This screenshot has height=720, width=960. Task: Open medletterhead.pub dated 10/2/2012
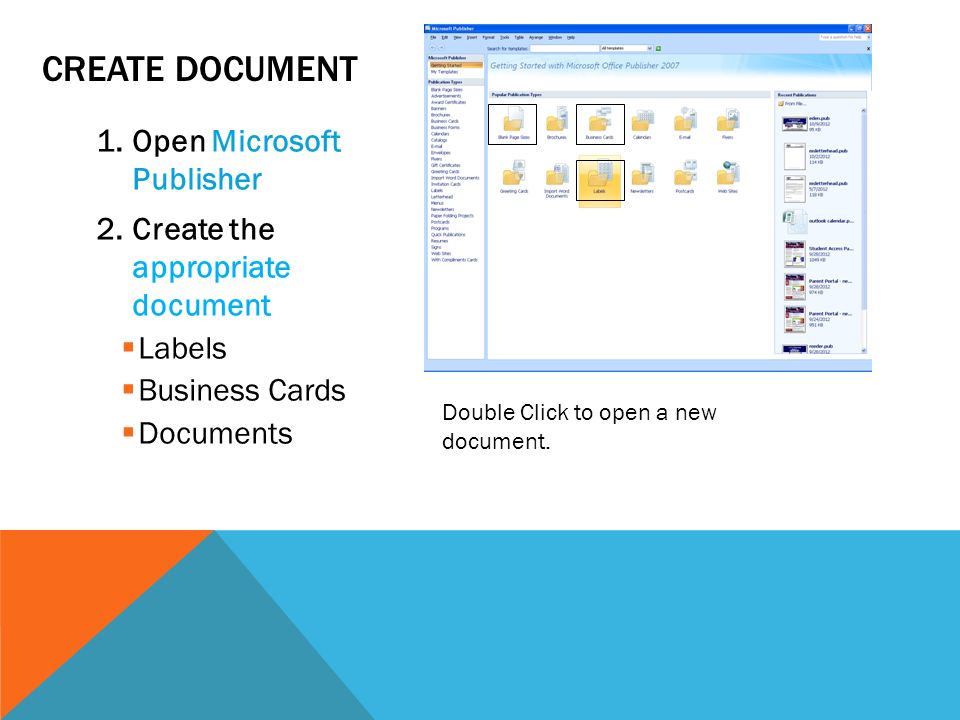tap(795, 156)
